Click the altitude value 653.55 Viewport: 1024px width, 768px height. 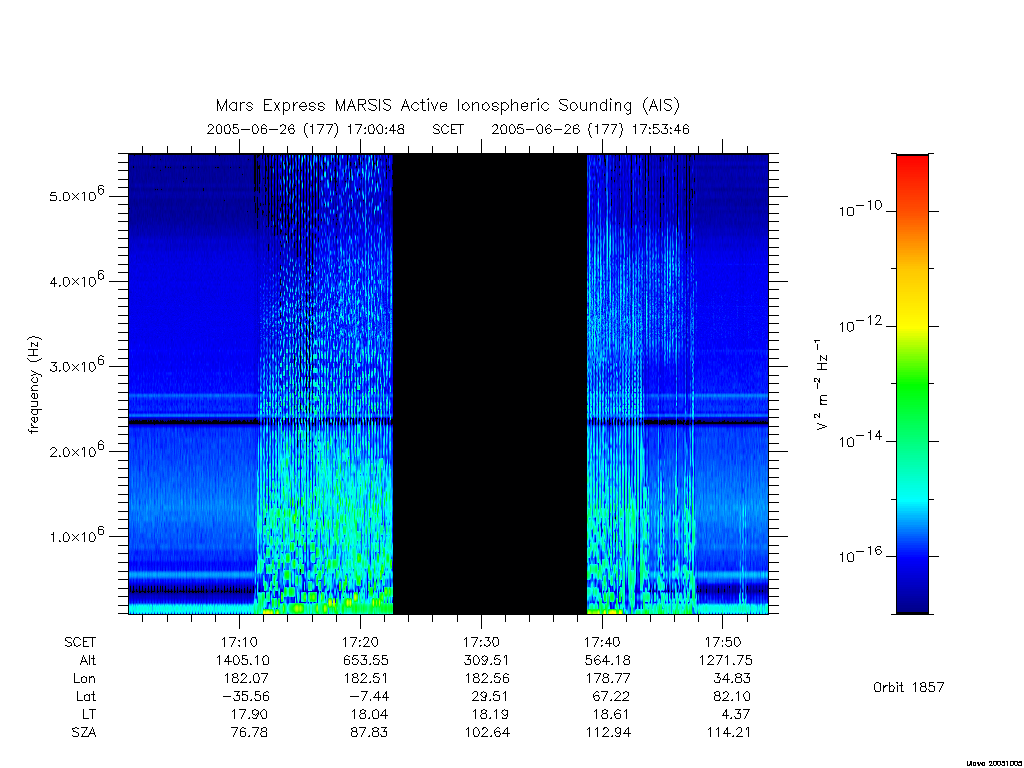coord(365,660)
